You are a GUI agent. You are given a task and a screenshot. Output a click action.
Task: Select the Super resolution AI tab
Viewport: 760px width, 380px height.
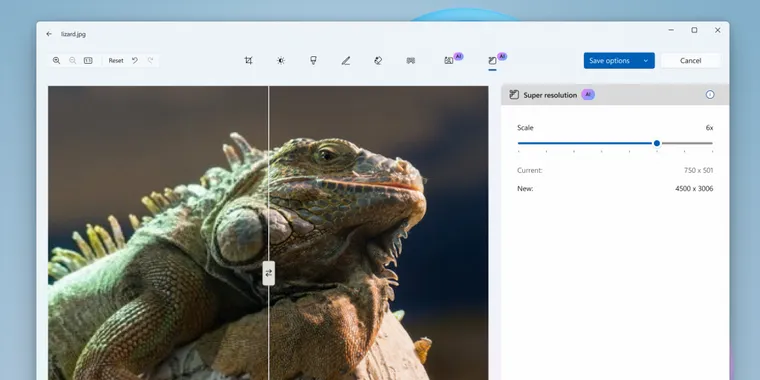pyautogui.click(x=492, y=61)
